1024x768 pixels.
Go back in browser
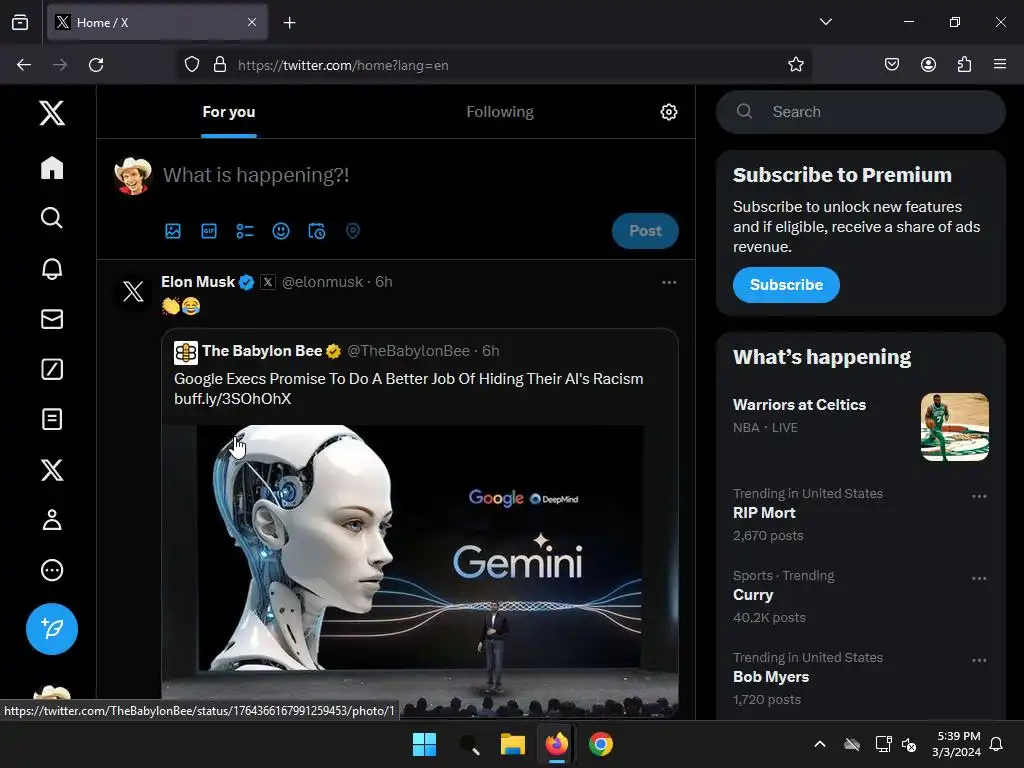[24, 65]
